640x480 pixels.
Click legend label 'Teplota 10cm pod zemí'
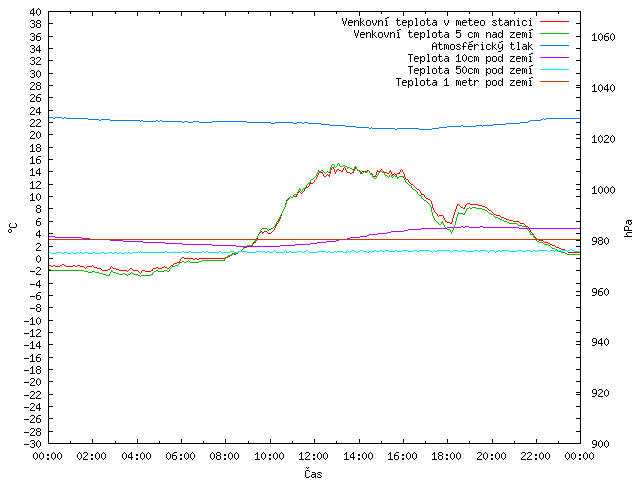coord(470,58)
